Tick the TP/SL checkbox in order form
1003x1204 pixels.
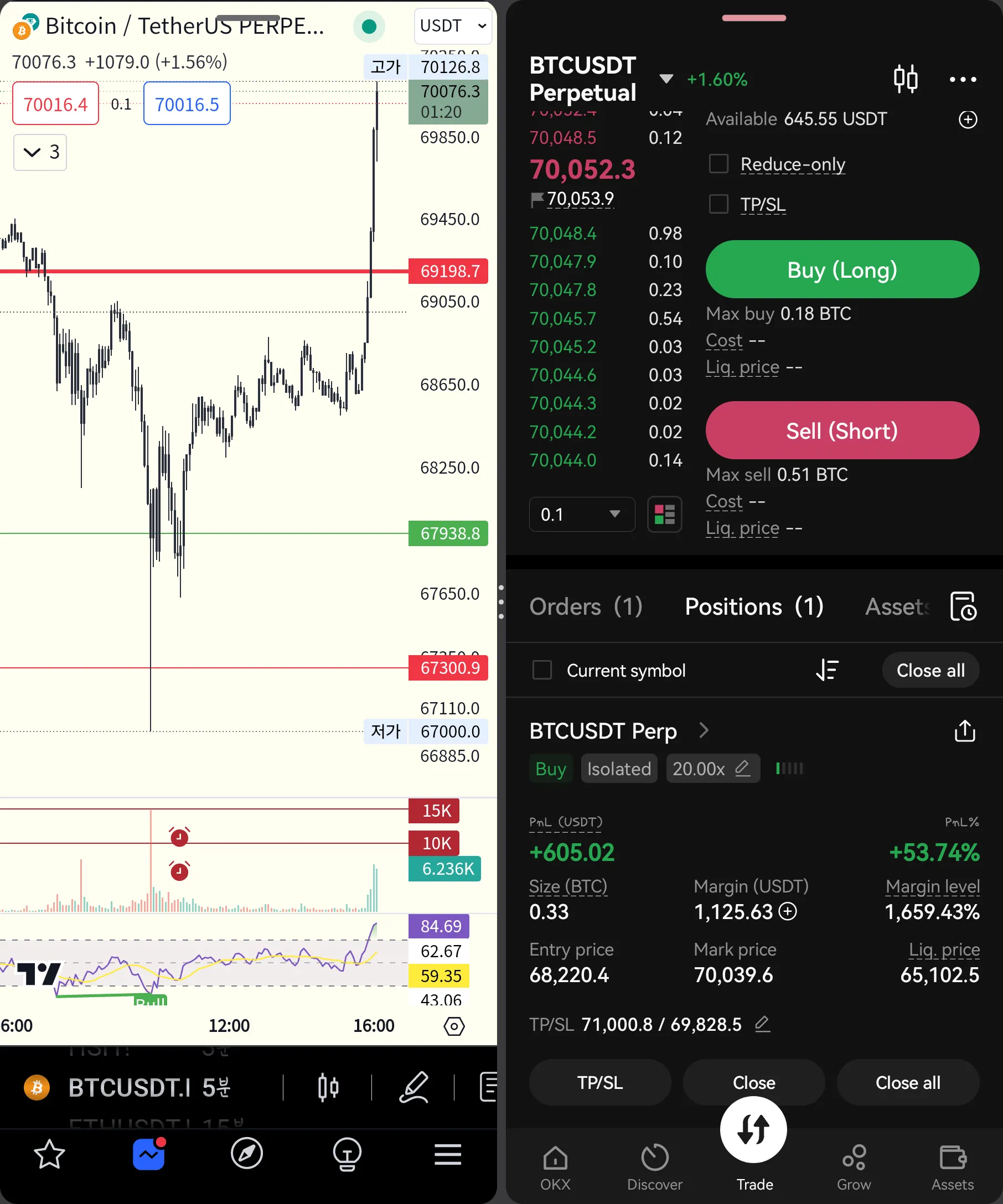coord(718,204)
